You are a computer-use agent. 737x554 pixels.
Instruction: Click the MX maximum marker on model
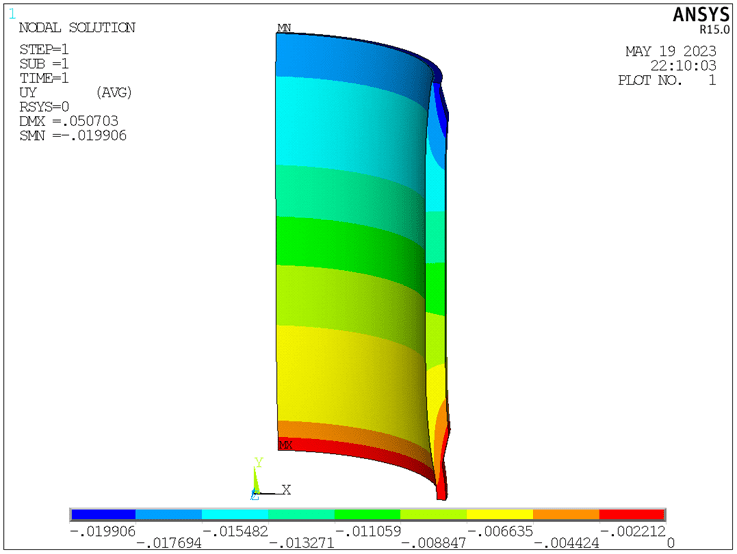286,444
